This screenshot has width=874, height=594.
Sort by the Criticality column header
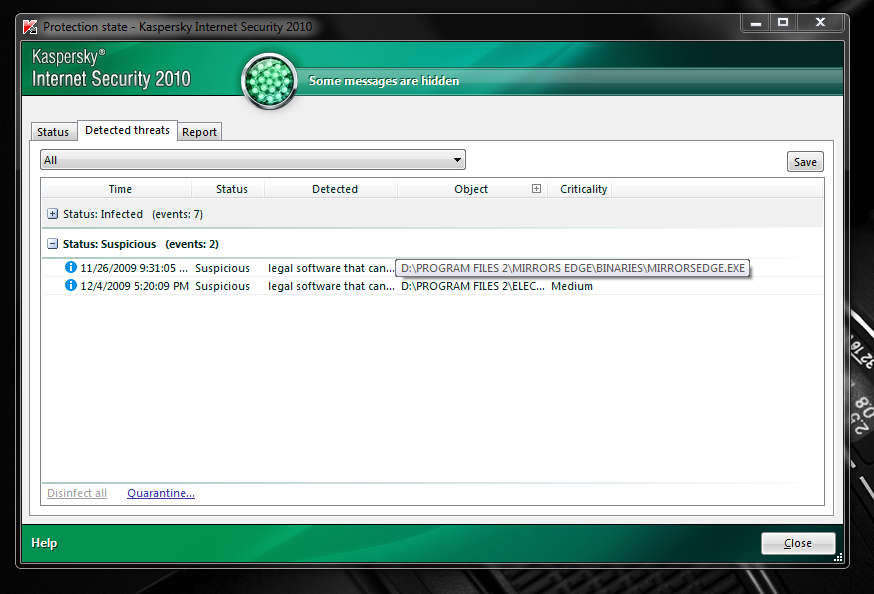[x=583, y=189]
